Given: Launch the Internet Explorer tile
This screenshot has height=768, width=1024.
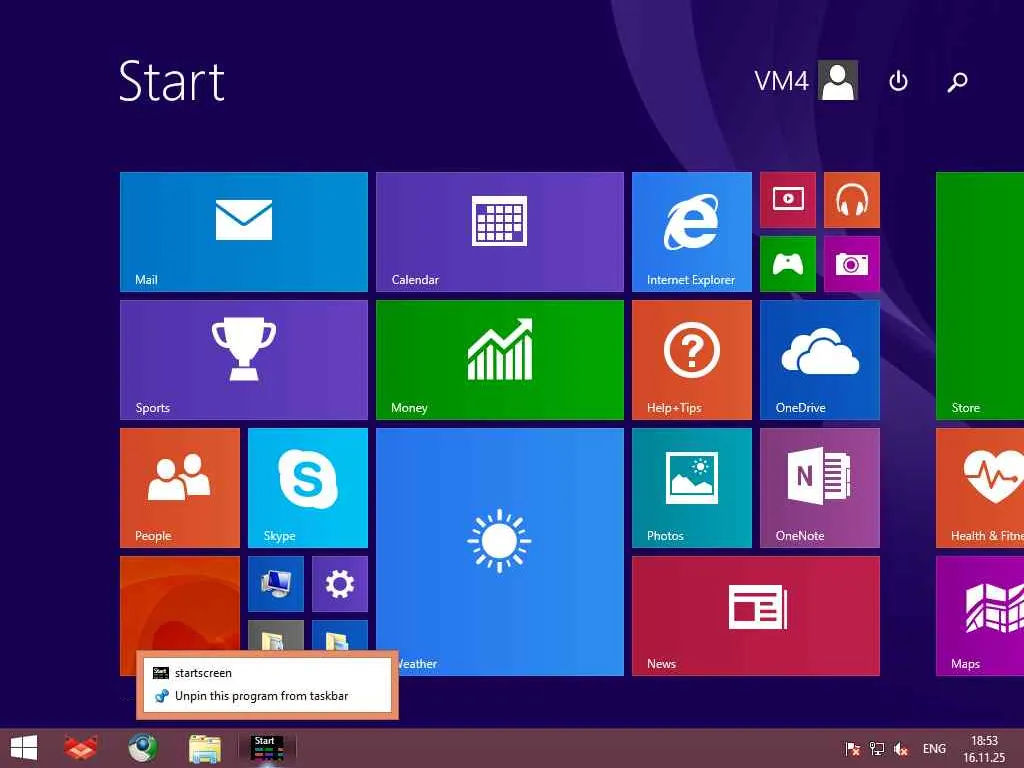Looking at the screenshot, I should click(x=692, y=232).
